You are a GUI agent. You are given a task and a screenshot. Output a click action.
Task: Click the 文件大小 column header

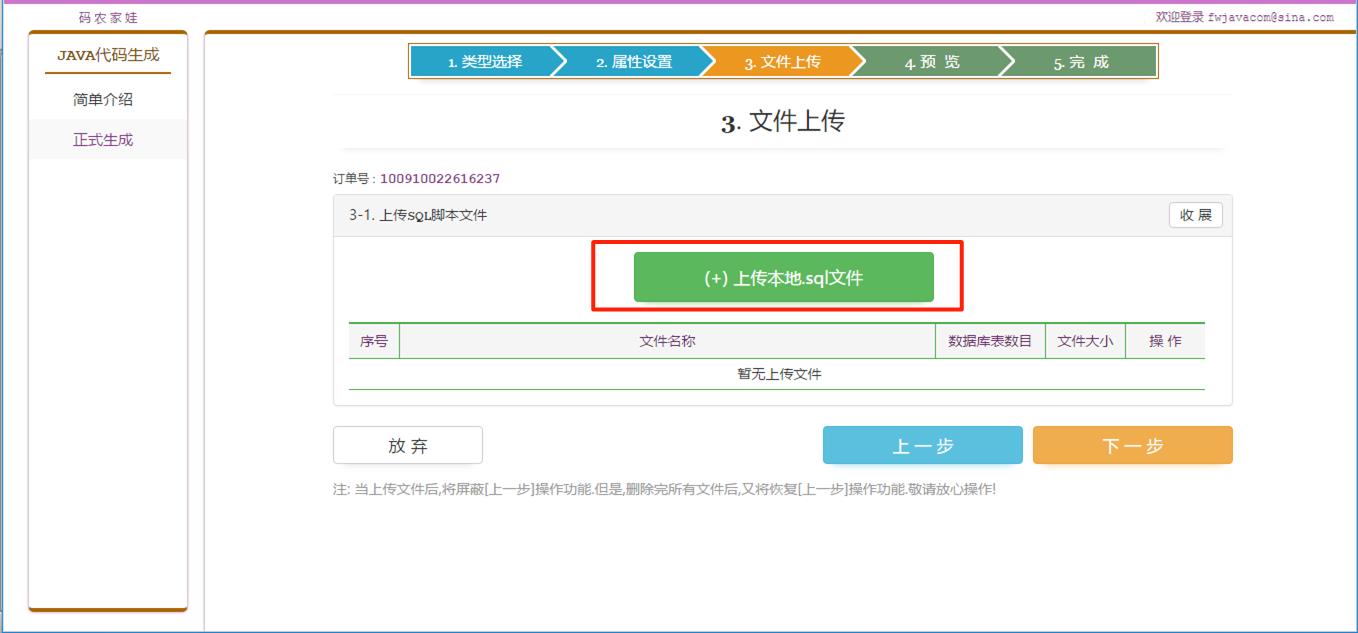1085,341
